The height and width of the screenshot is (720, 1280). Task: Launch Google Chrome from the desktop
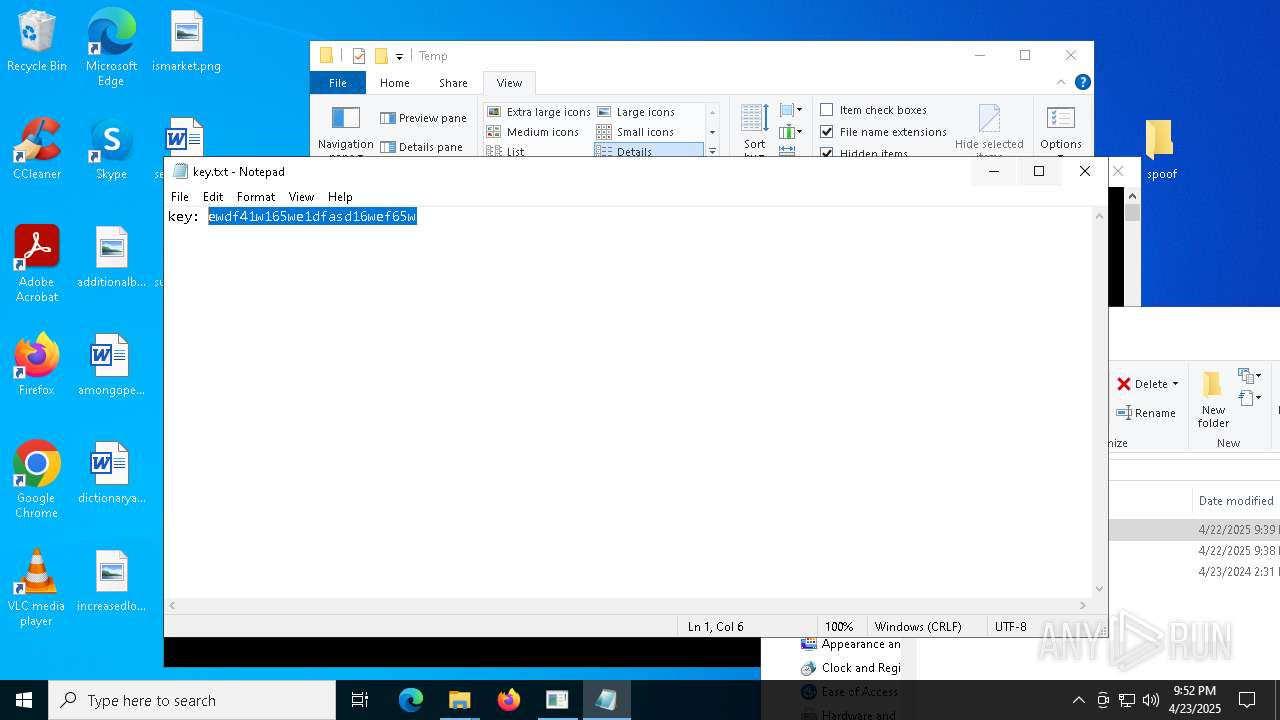tap(37, 480)
